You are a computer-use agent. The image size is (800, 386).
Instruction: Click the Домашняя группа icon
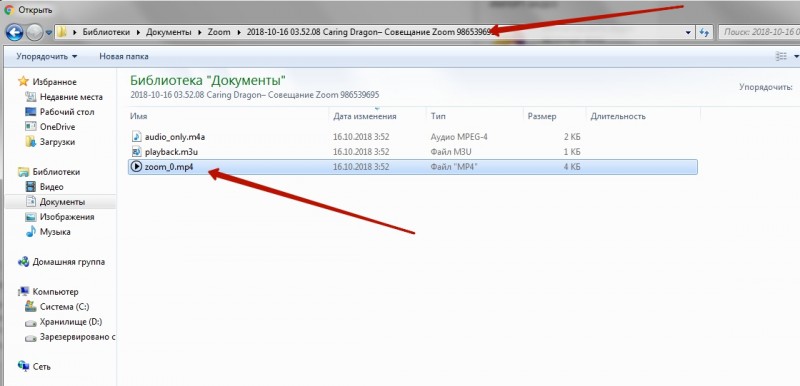click(x=23, y=262)
